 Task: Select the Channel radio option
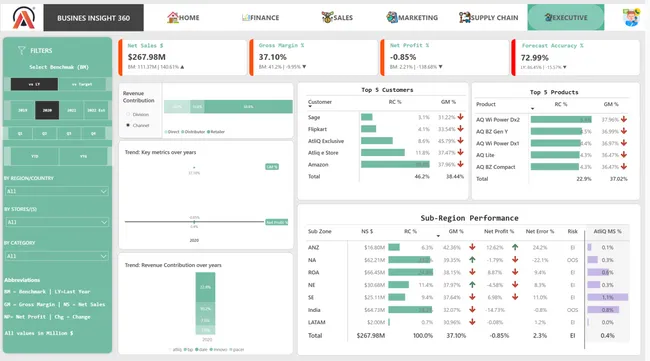point(128,125)
